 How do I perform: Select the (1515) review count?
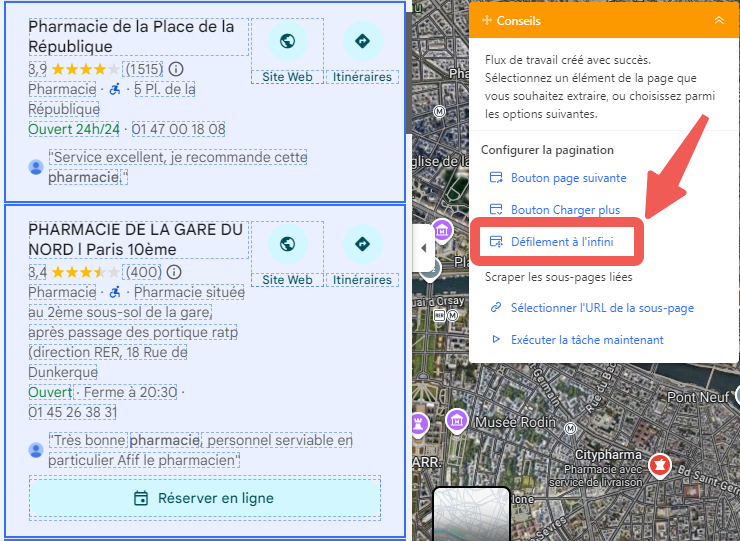point(144,69)
